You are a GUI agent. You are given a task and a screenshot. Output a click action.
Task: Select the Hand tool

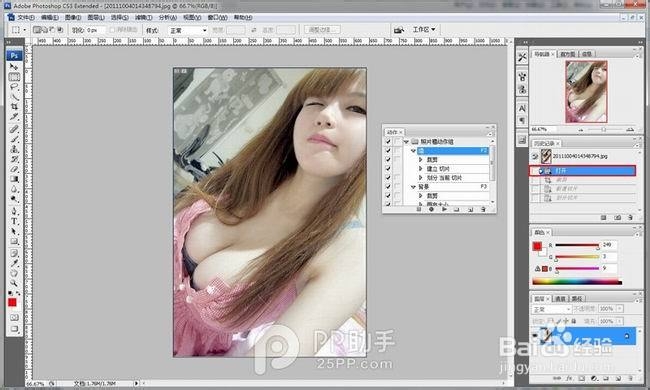pyautogui.click(x=14, y=273)
